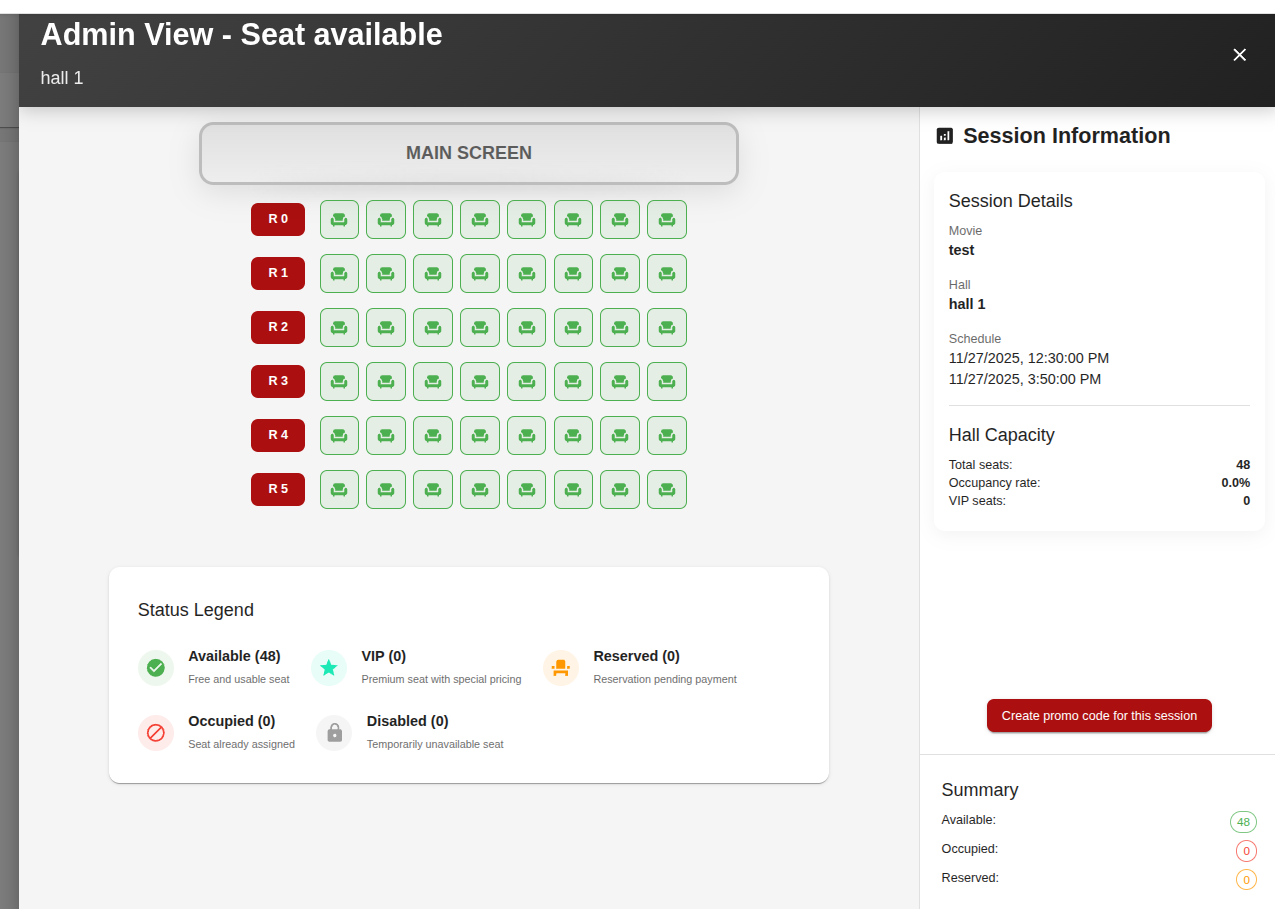Click the R 4 row label

point(278,435)
